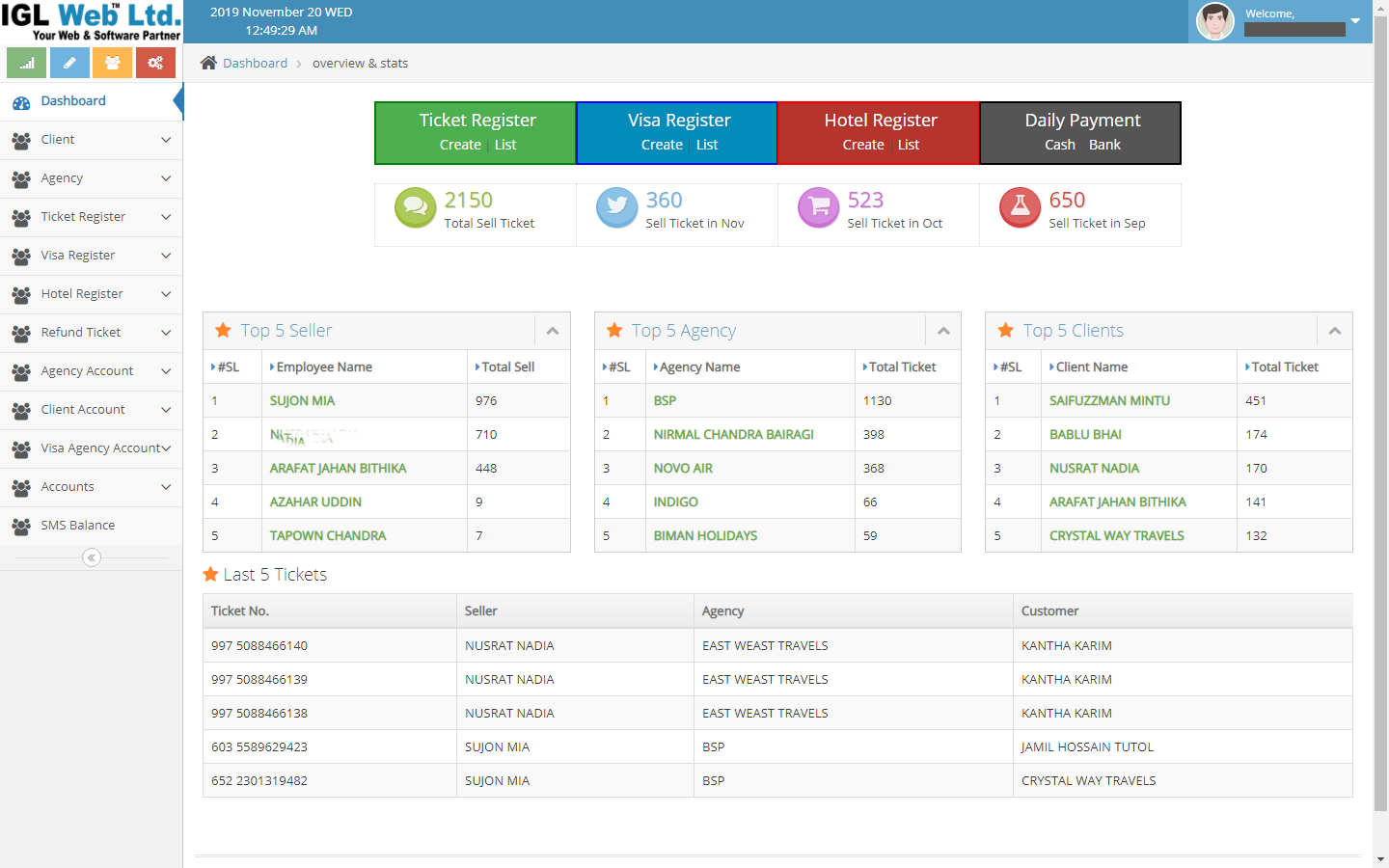Screen dimensions: 1389x868
Task: Click Bank under Daily Payment
Action: click(1104, 145)
